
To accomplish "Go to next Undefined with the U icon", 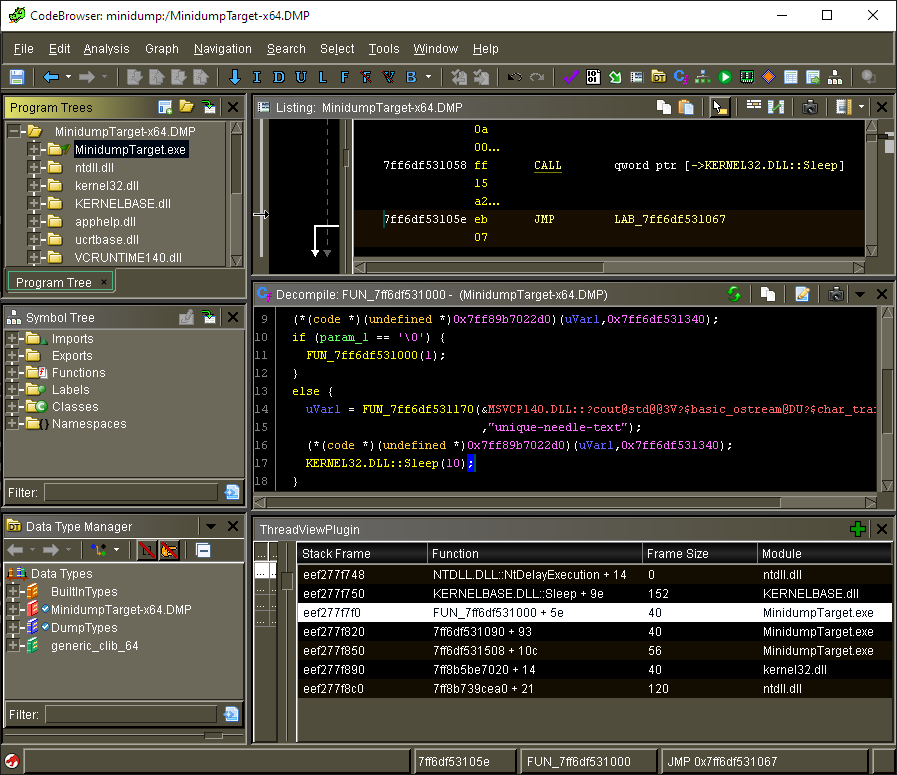I will click(x=301, y=77).
